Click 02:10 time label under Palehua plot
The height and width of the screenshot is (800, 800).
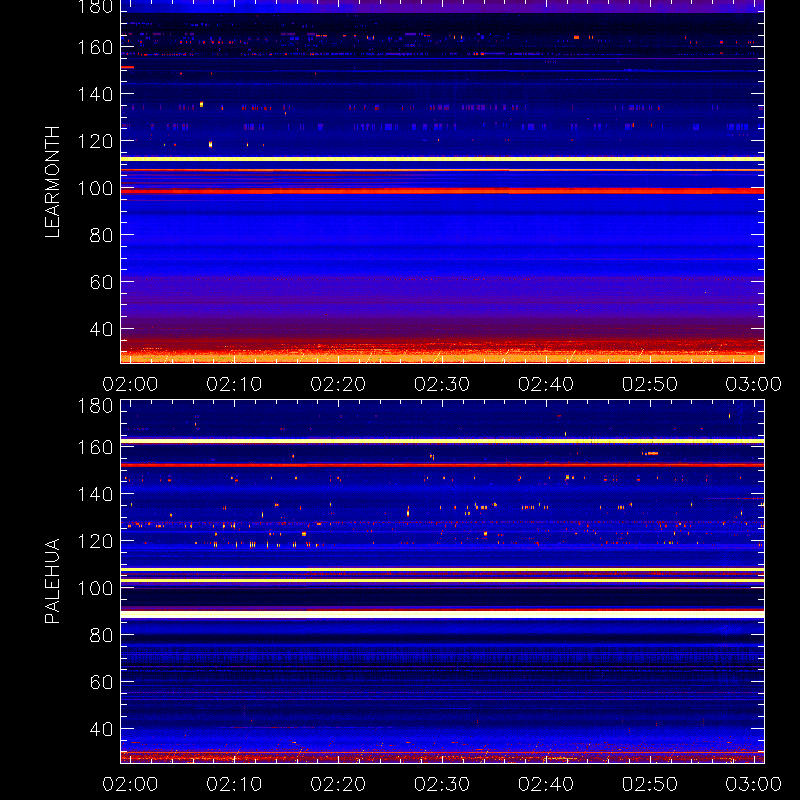click(x=234, y=784)
